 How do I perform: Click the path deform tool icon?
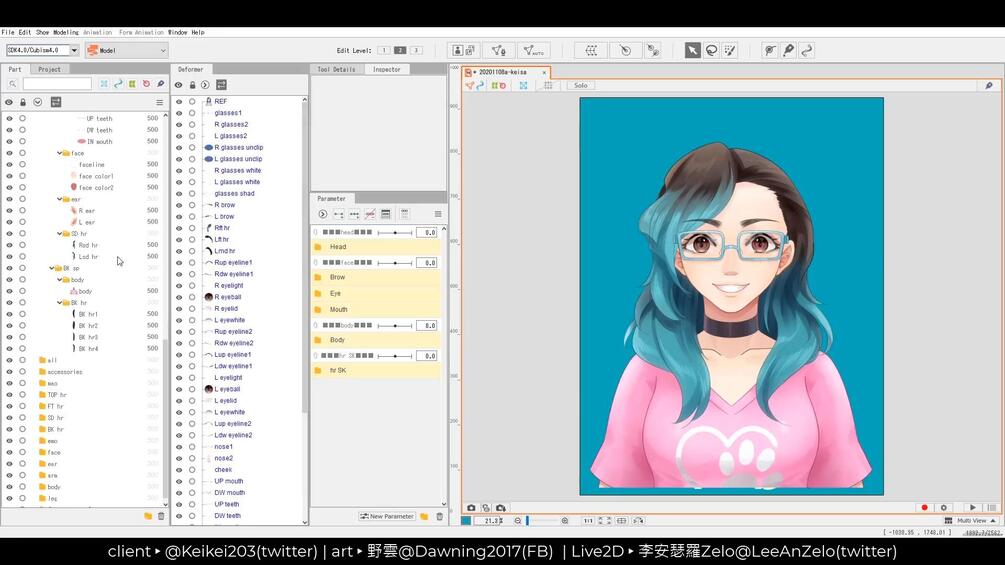pyautogui.click(x=806, y=51)
